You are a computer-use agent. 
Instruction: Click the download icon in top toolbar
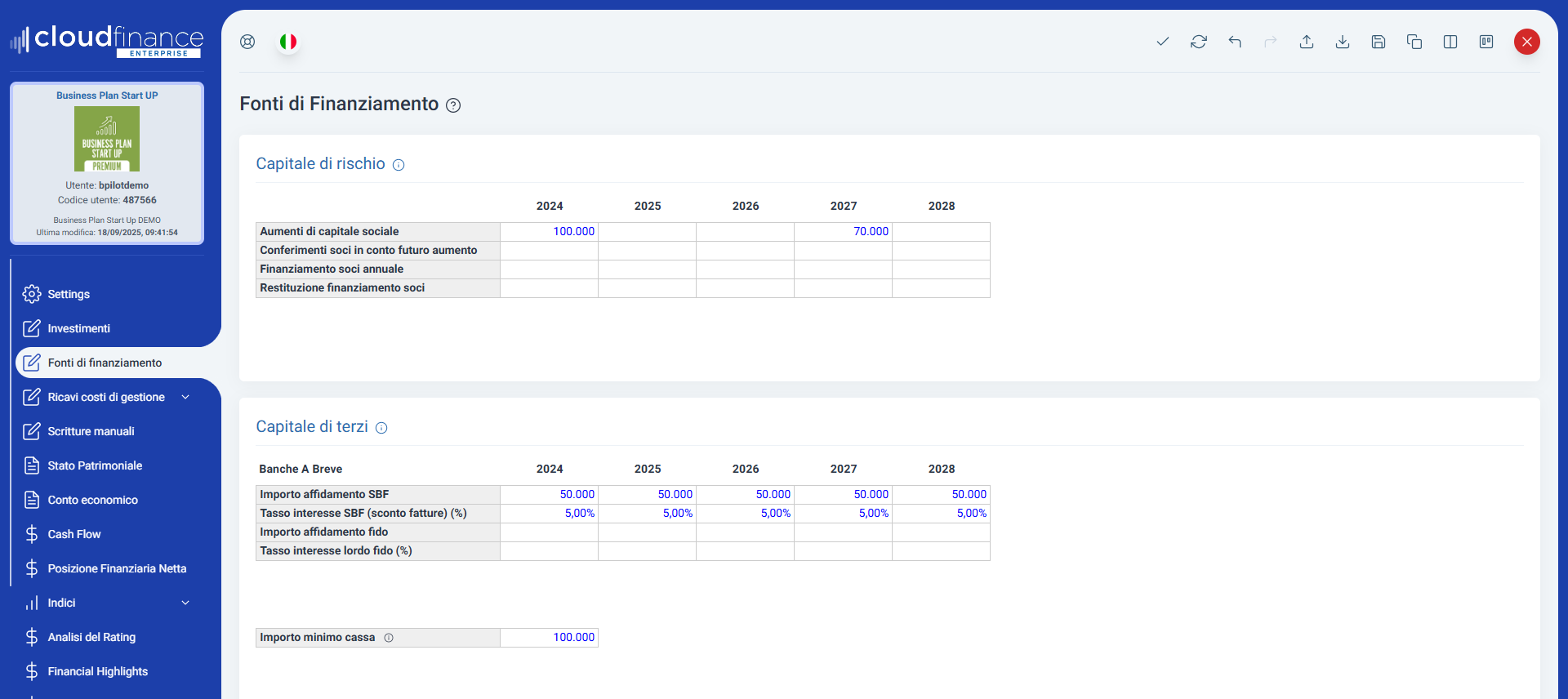point(1343,42)
